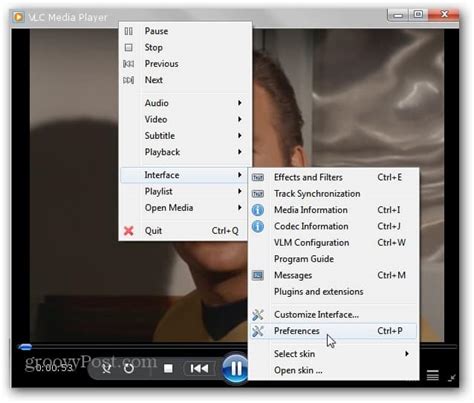Click the Customize Interface tools icon

tap(258, 315)
